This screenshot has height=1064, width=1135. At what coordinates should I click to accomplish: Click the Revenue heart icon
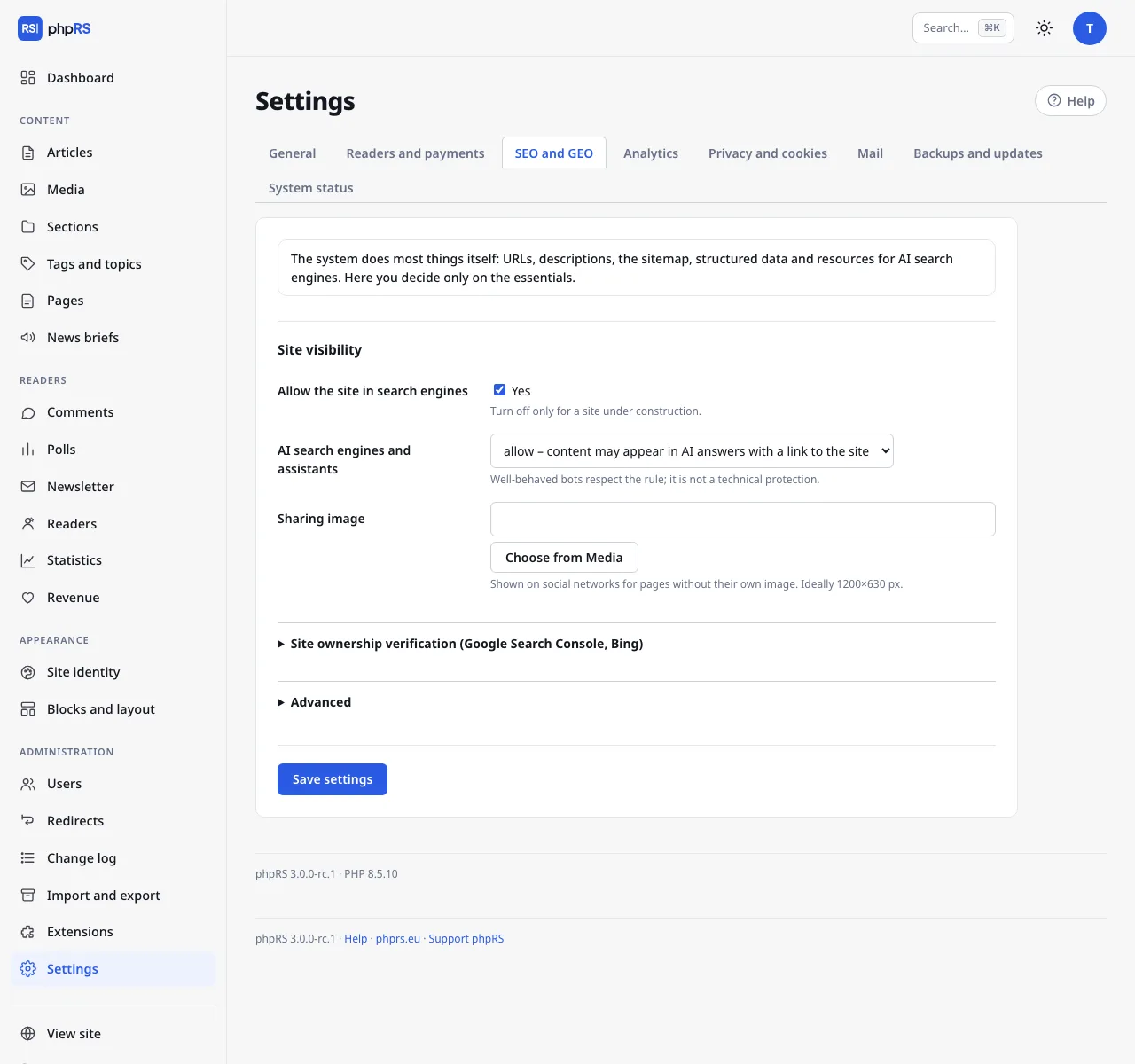28,598
